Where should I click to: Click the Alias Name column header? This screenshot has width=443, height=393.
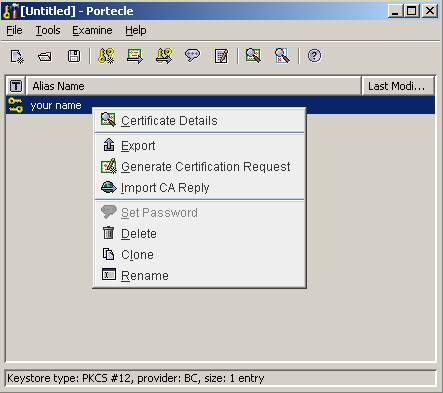(x=194, y=86)
